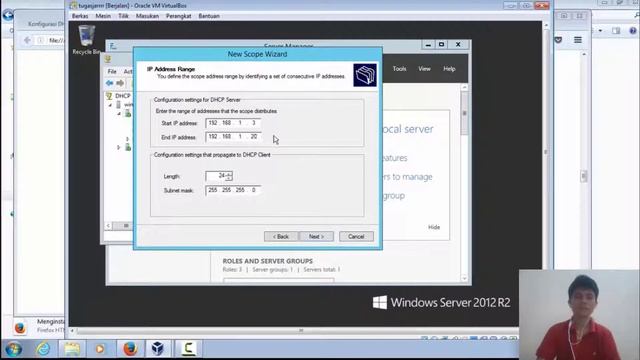
Task: Open the Berkas menu in VirtualBox
Action: (80, 16)
